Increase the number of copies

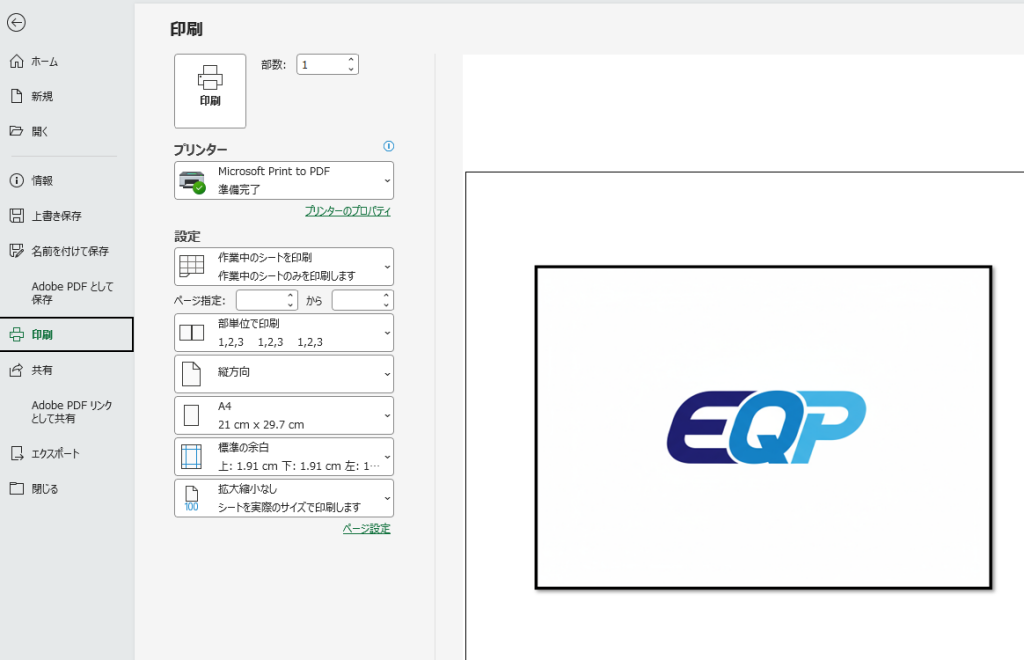351,60
